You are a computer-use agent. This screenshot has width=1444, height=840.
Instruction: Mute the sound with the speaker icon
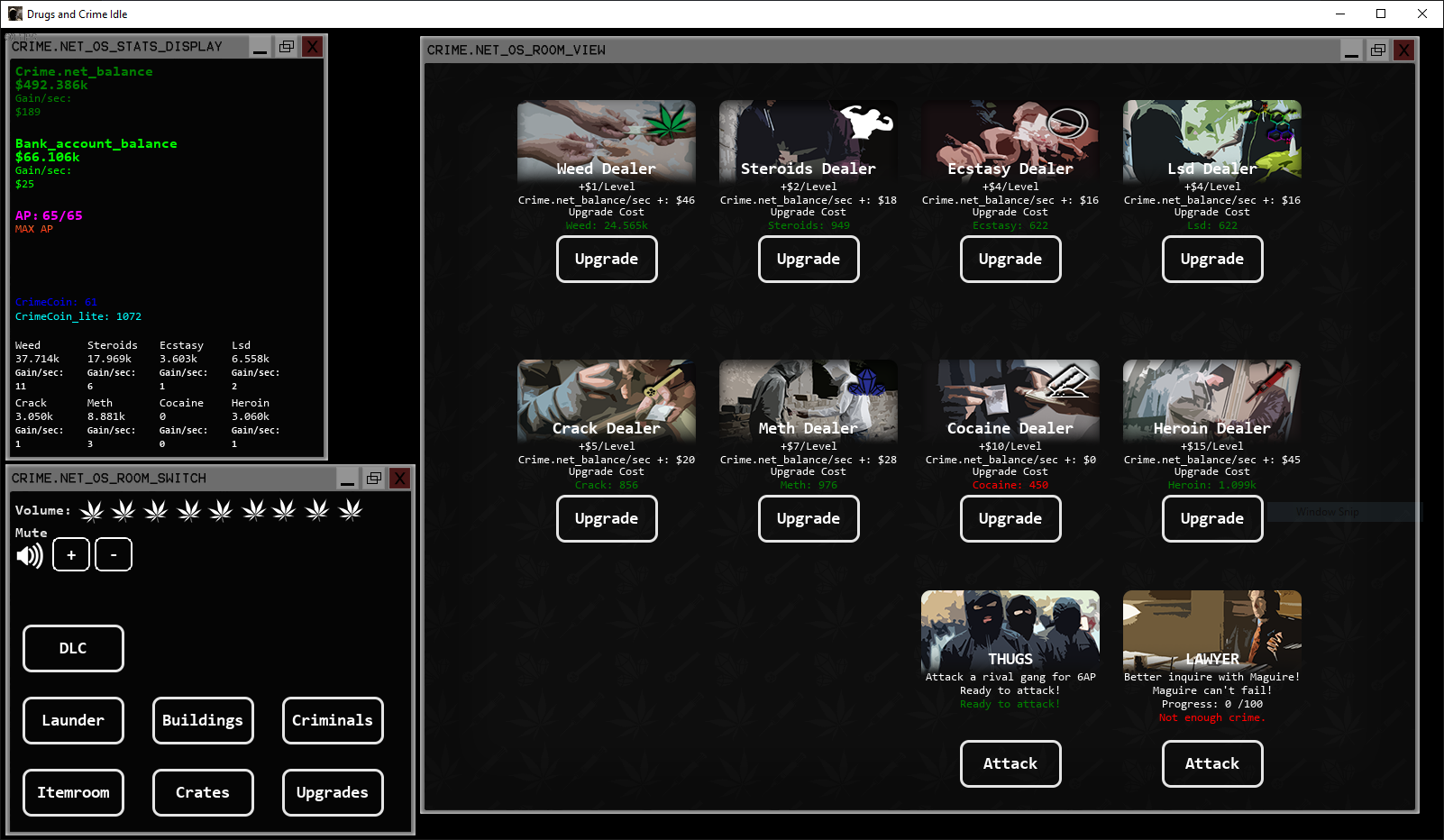(x=30, y=555)
